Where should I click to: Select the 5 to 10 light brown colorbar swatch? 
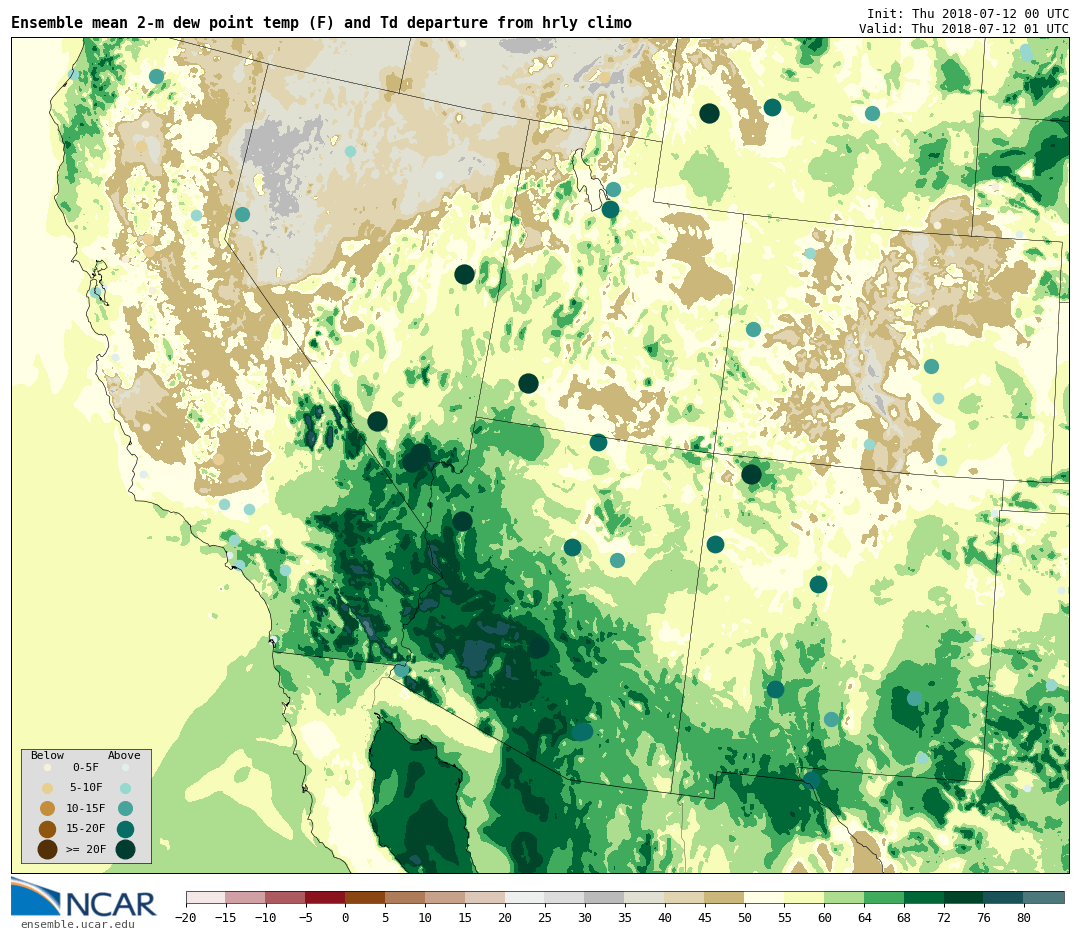click(x=405, y=897)
